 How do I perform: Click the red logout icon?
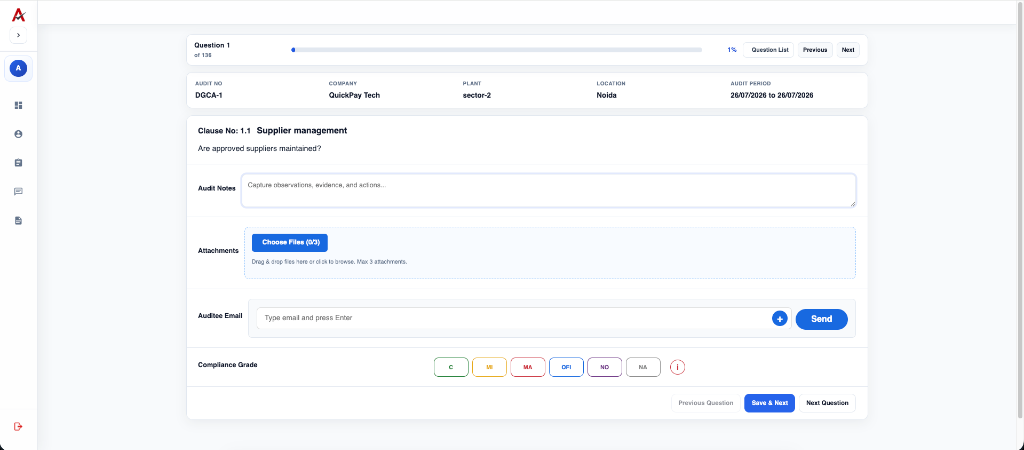[x=18, y=426]
